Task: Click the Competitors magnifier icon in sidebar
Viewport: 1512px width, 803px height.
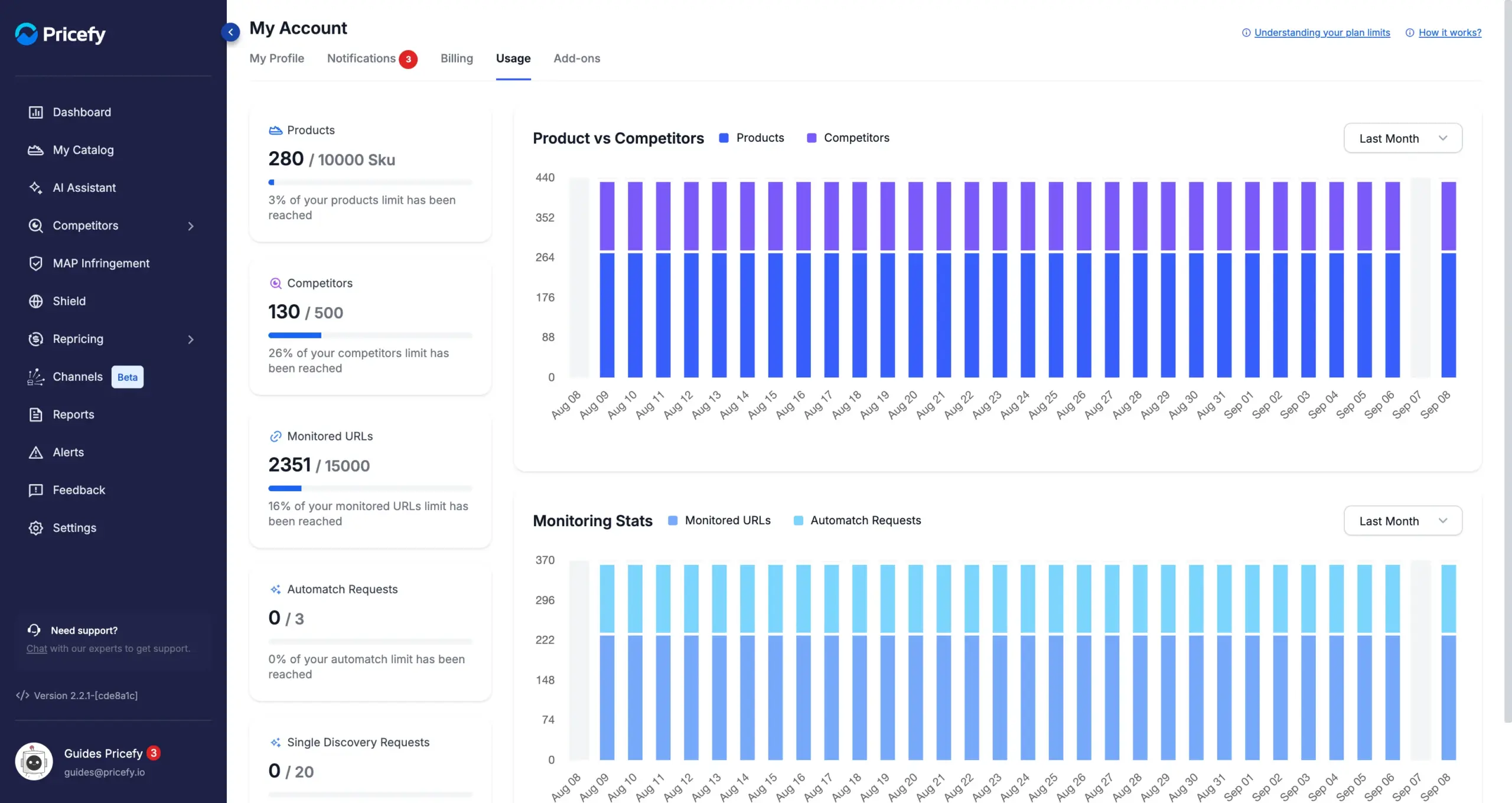Action: 35,226
